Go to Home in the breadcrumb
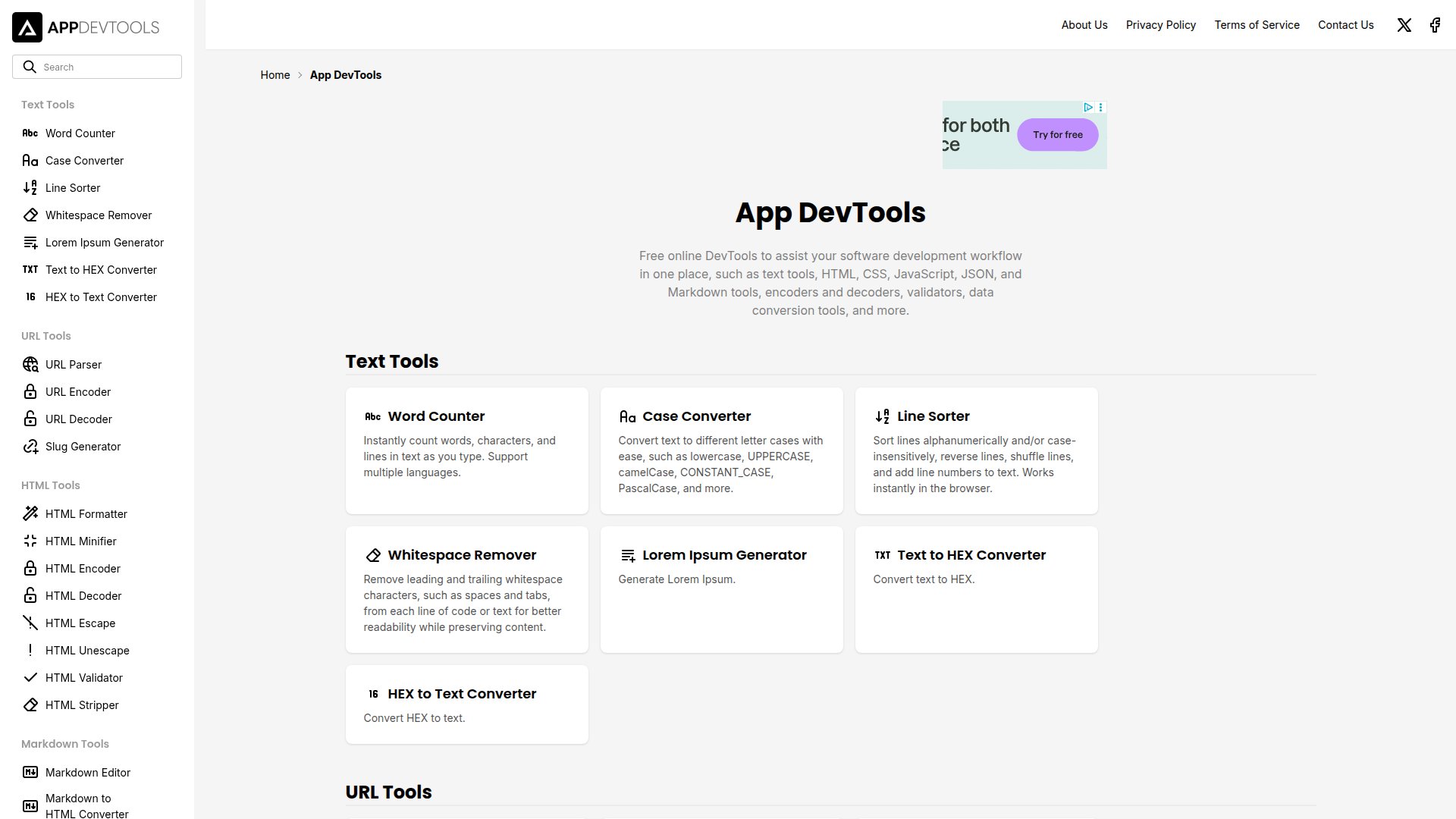This screenshot has width=1456, height=819. click(275, 75)
